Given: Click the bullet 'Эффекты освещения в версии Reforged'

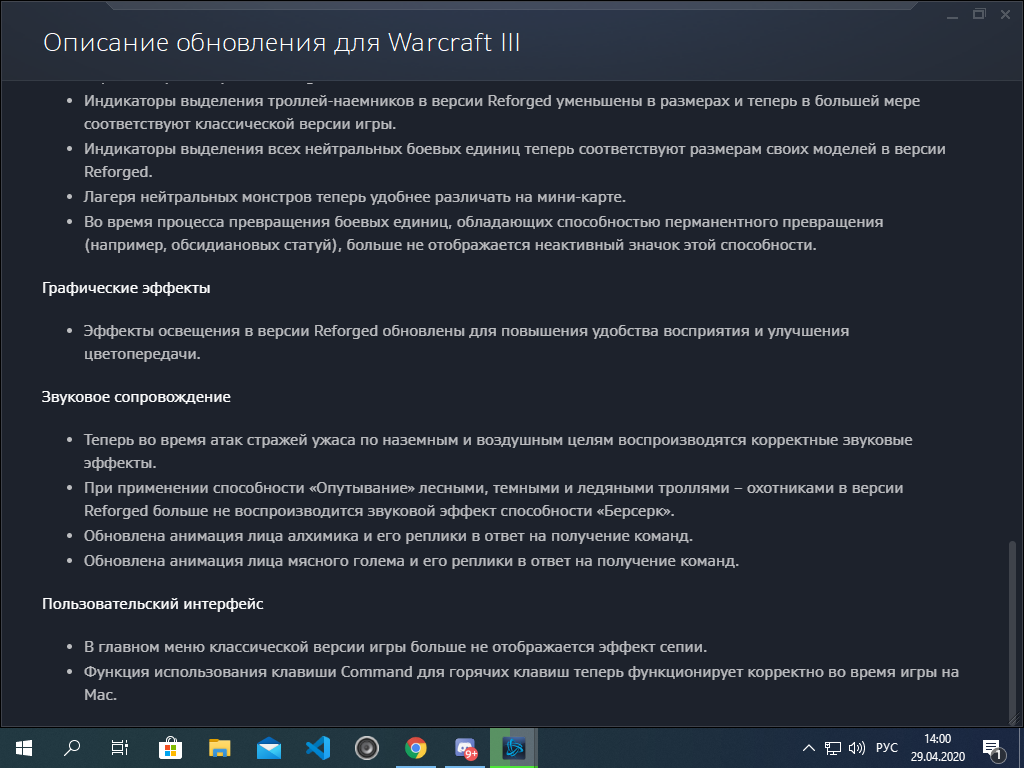Looking at the screenshot, I should [466, 342].
